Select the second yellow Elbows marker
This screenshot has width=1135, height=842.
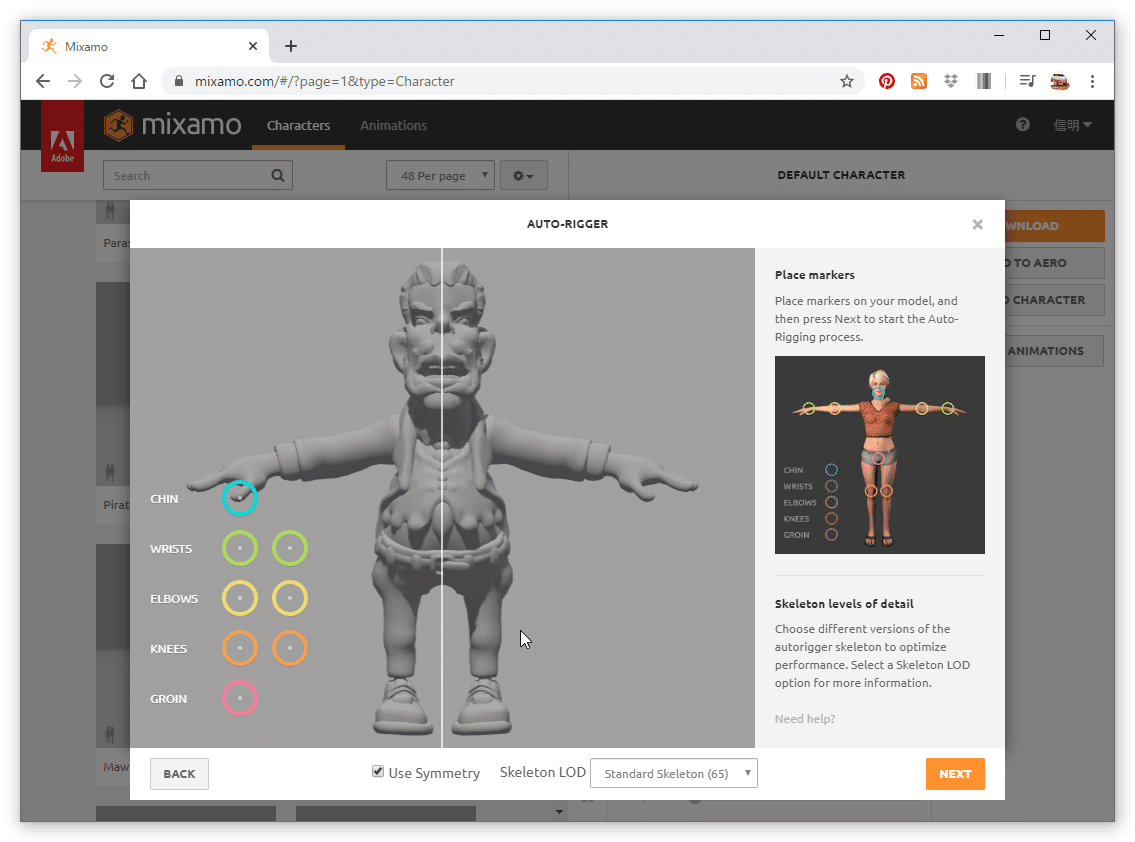pyautogui.click(x=290, y=598)
